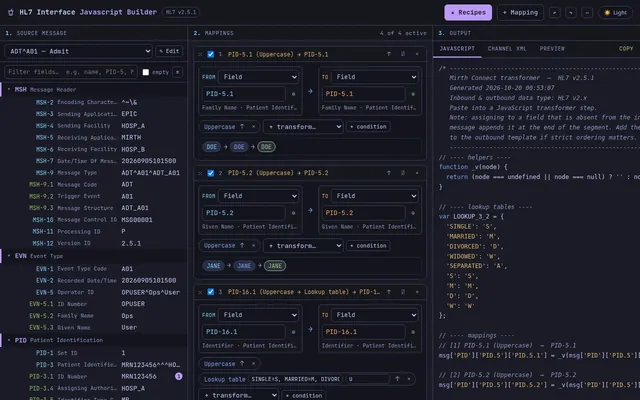Select the MSH-9 Message Type row
This screenshot has width=640, height=400.
coord(94,173)
